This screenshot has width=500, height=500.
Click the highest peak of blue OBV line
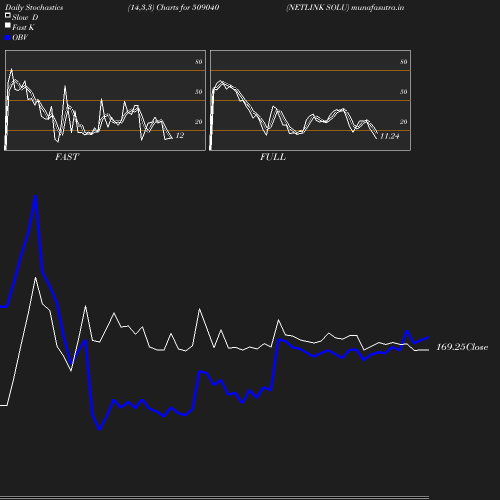(x=36, y=196)
